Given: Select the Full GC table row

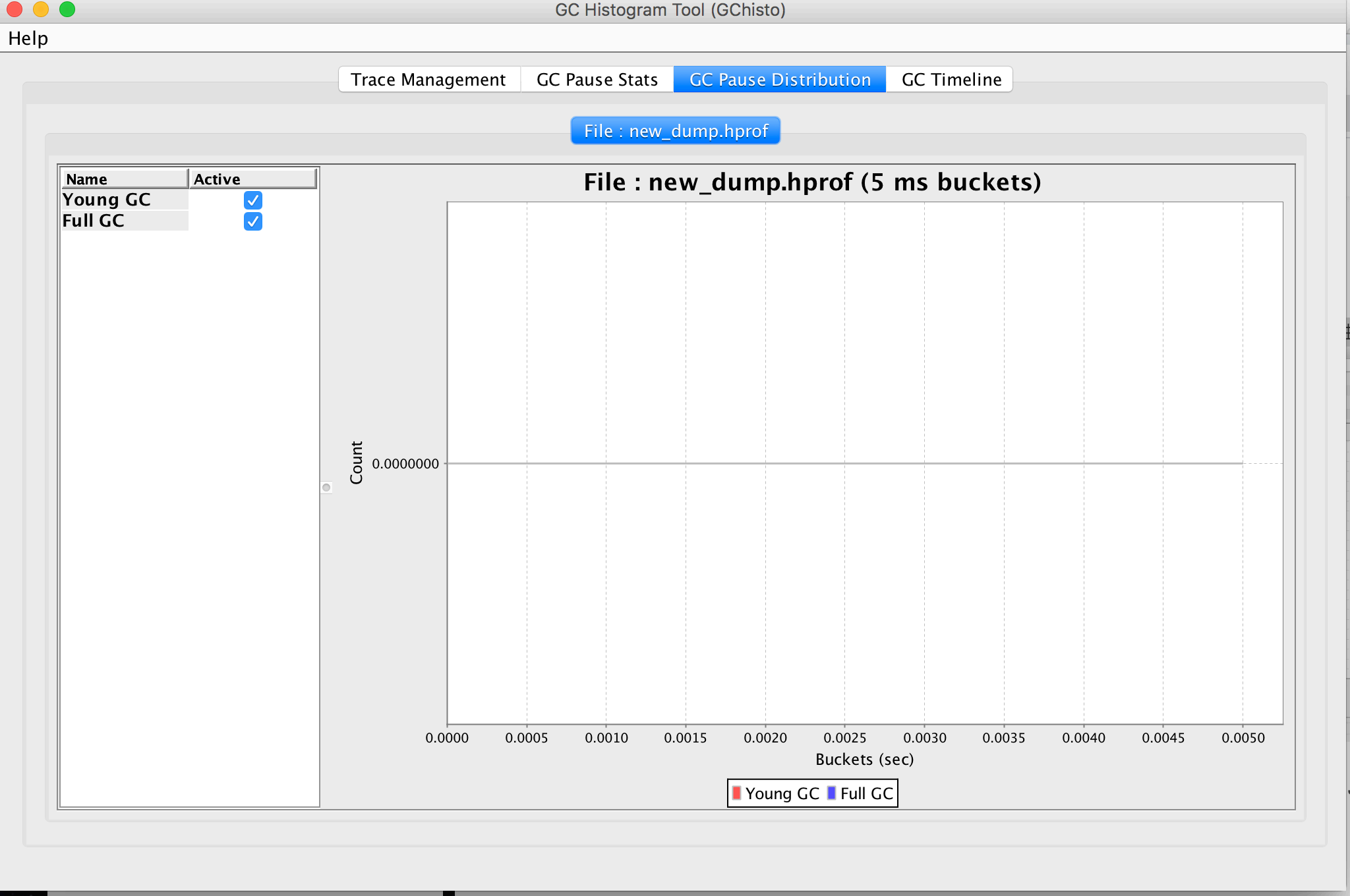Looking at the screenshot, I should click(124, 221).
